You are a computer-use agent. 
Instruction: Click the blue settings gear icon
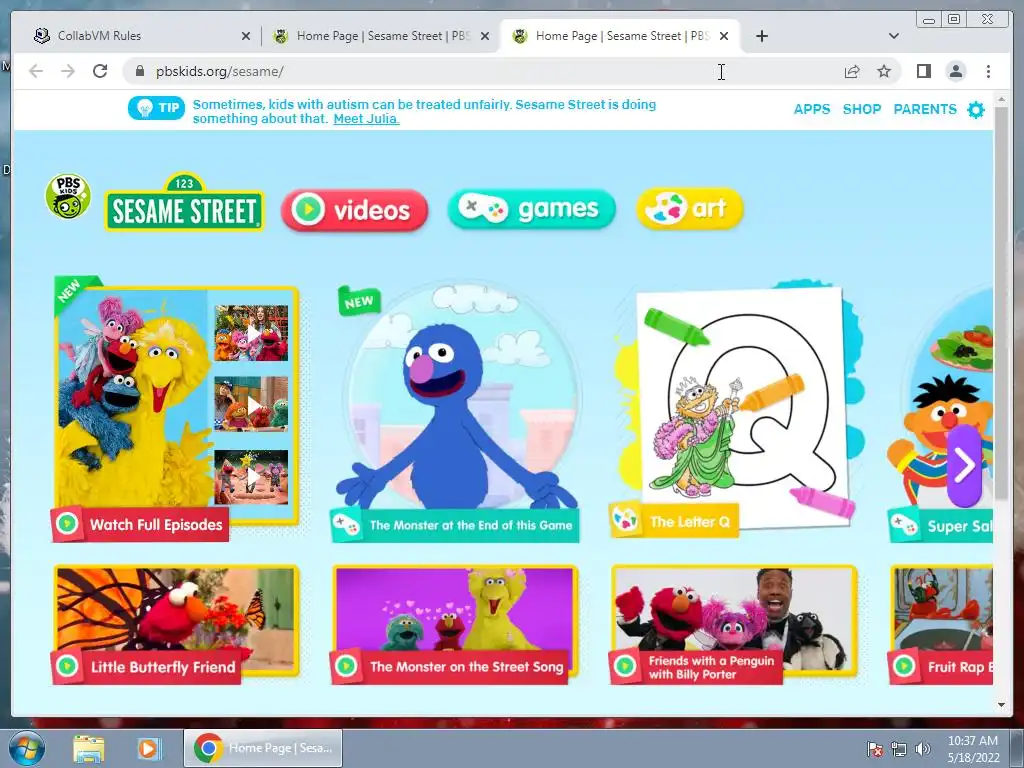pyautogui.click(x=976, y=110)
